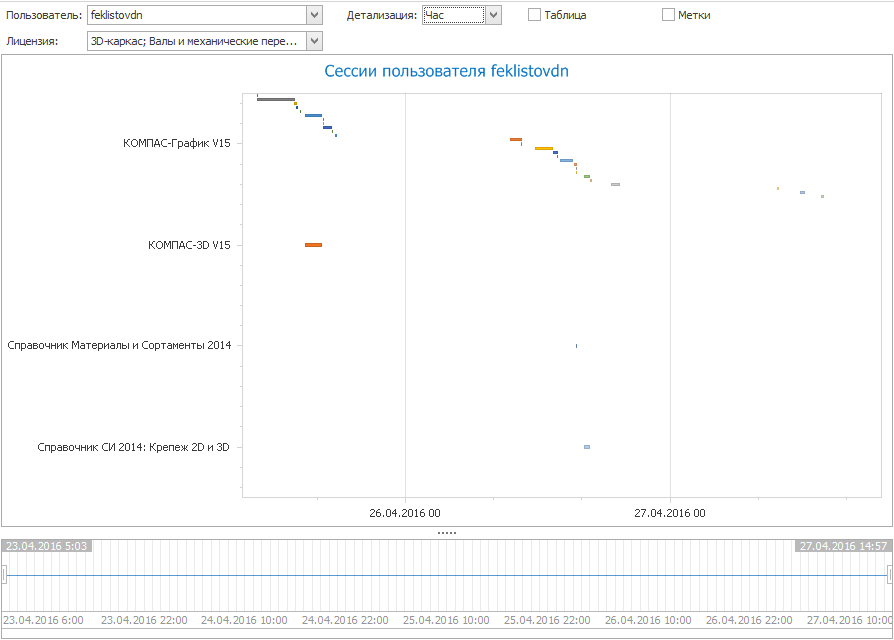Click the dotted splitter below the chart

(447, 533)
